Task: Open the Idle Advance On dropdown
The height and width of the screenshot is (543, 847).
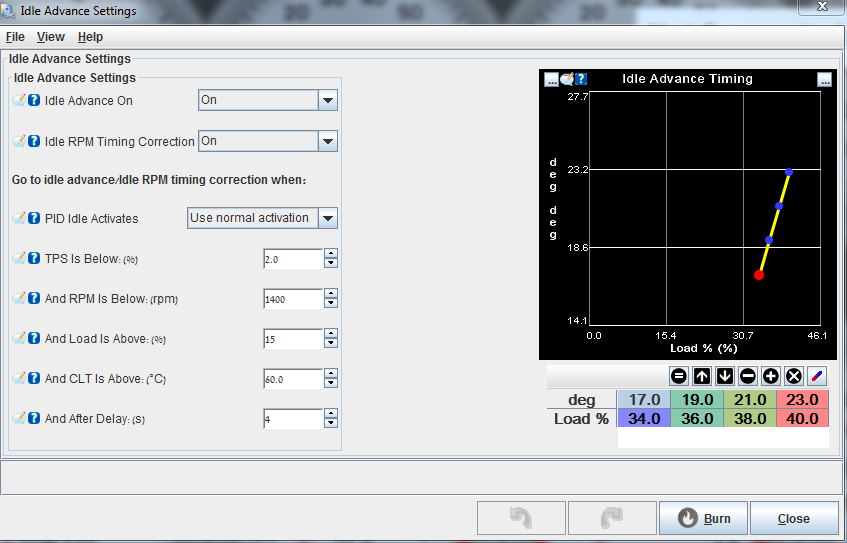Action: 328,100
